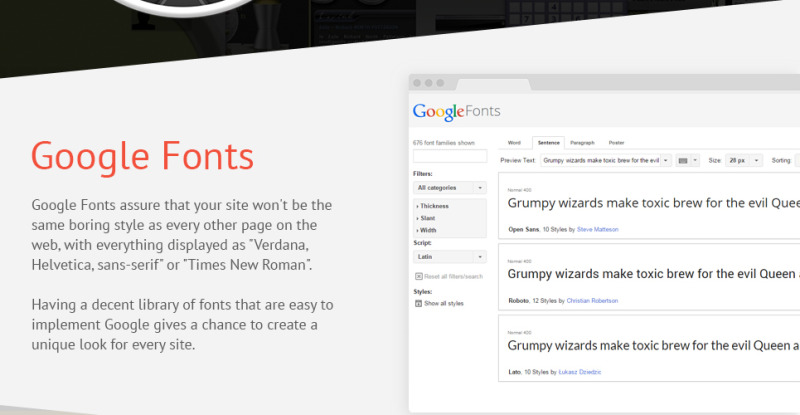The height and width of the screenshot is (415, 800).
Task: Open the Paragraph preview tab
Action: tap(582, 143)
